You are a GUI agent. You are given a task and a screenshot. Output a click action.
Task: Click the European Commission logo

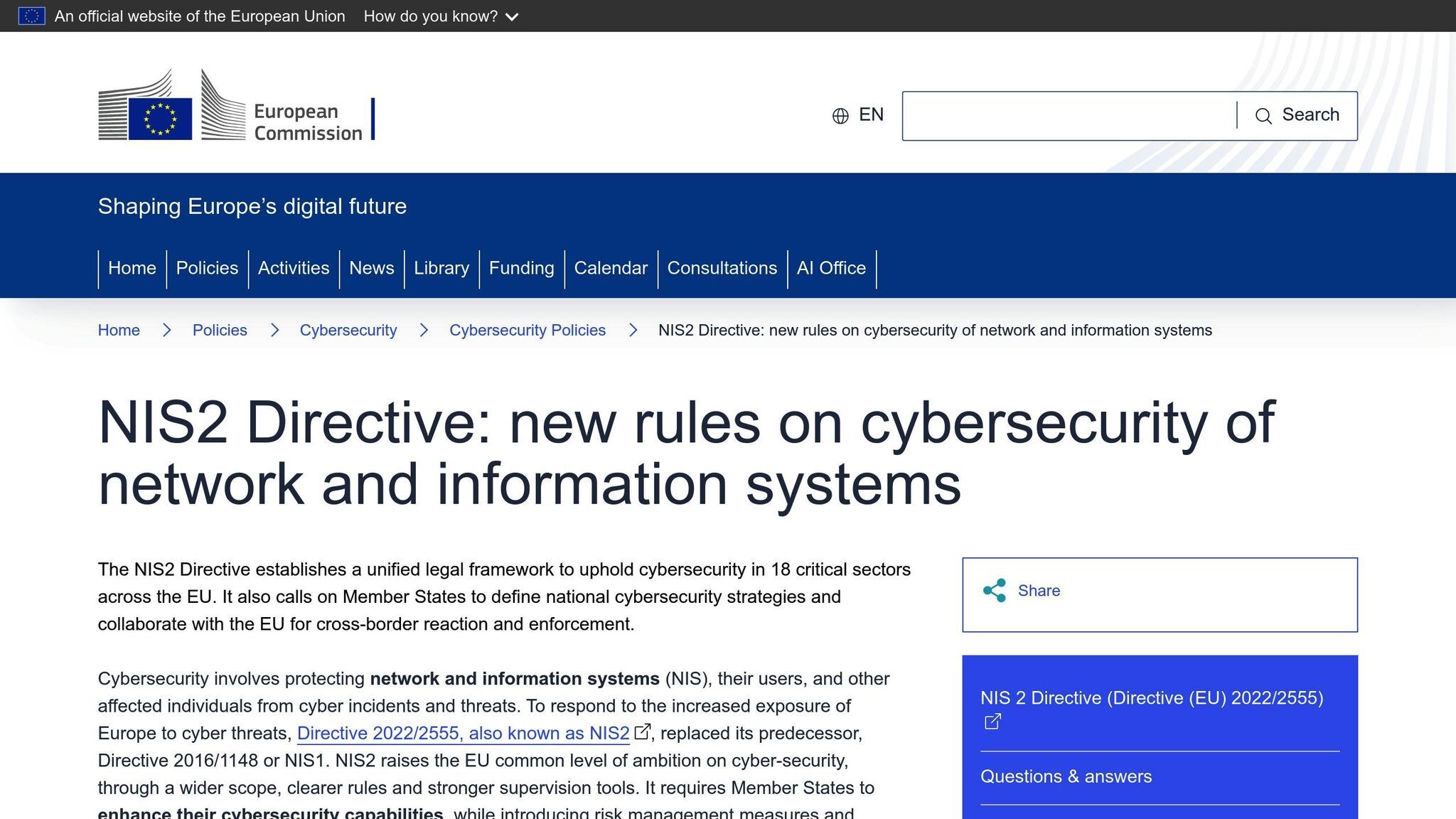tap(236, 105)
